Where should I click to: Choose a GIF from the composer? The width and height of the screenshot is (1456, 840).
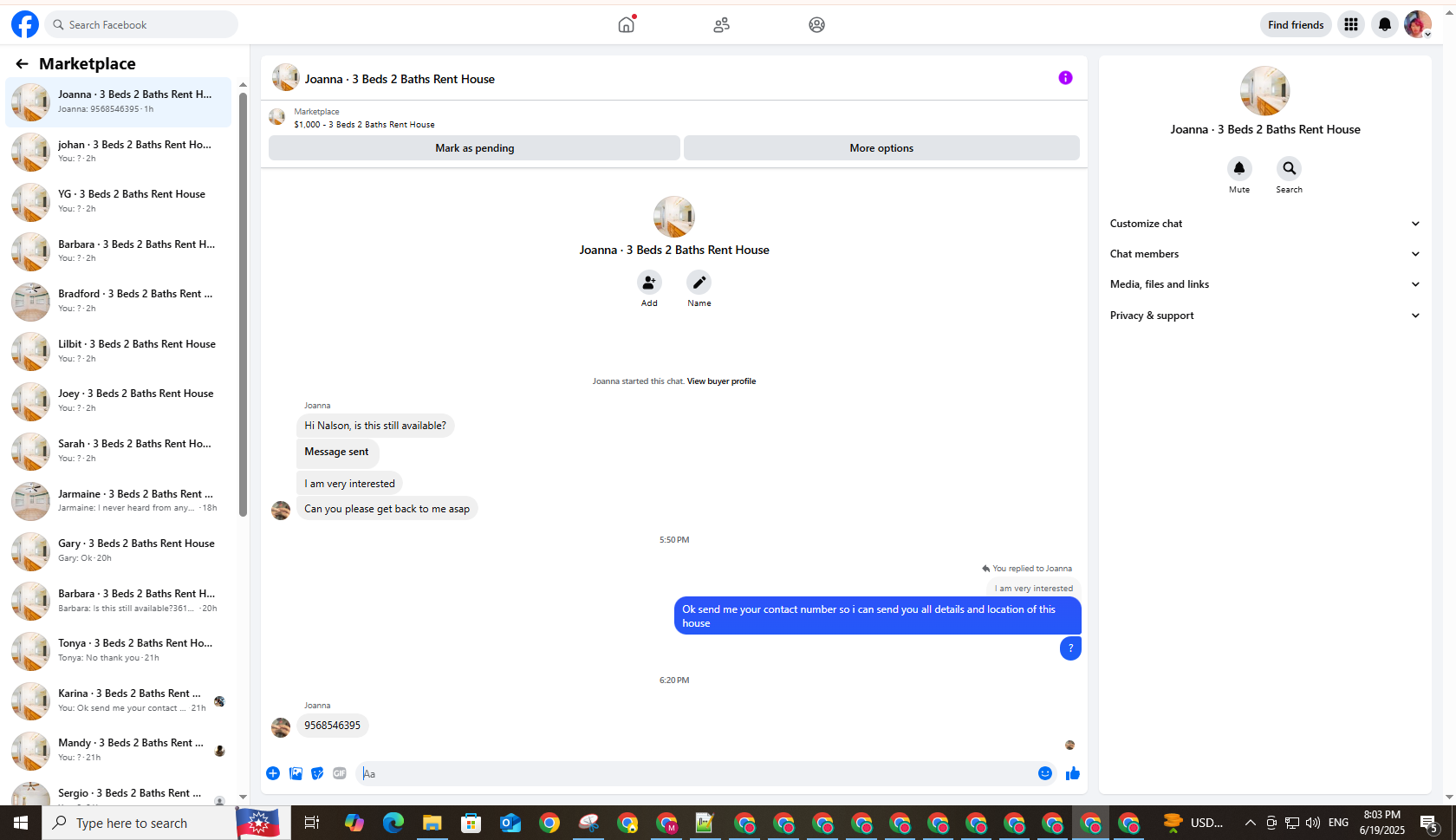[x=340, y=773]
